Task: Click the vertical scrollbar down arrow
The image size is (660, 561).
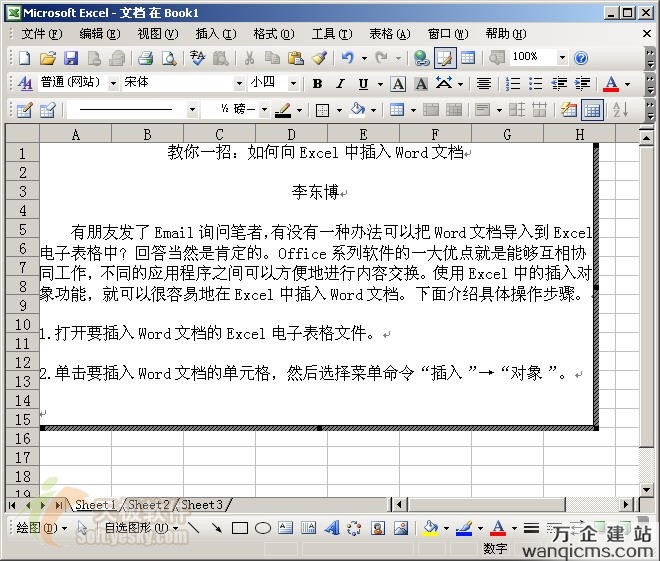Action: pyautogui.click(x=646, y=489)
